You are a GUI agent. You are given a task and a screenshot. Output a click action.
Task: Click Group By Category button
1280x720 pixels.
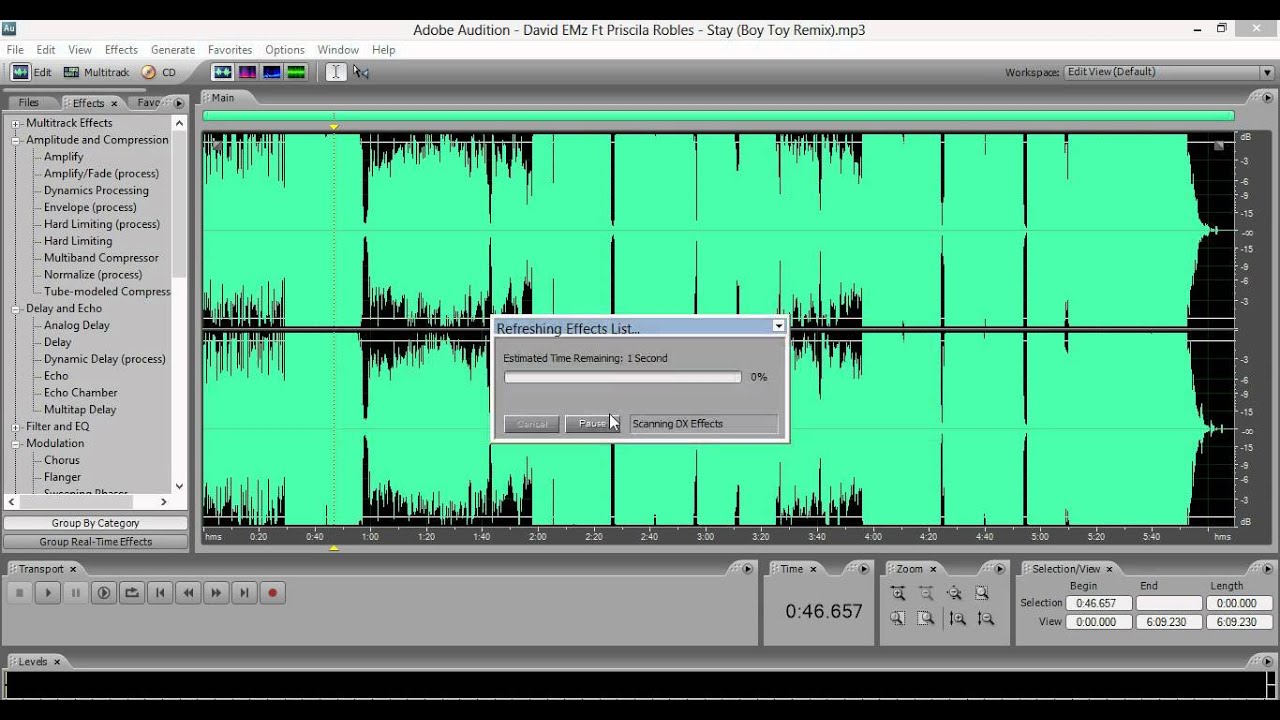coord(96,523)
